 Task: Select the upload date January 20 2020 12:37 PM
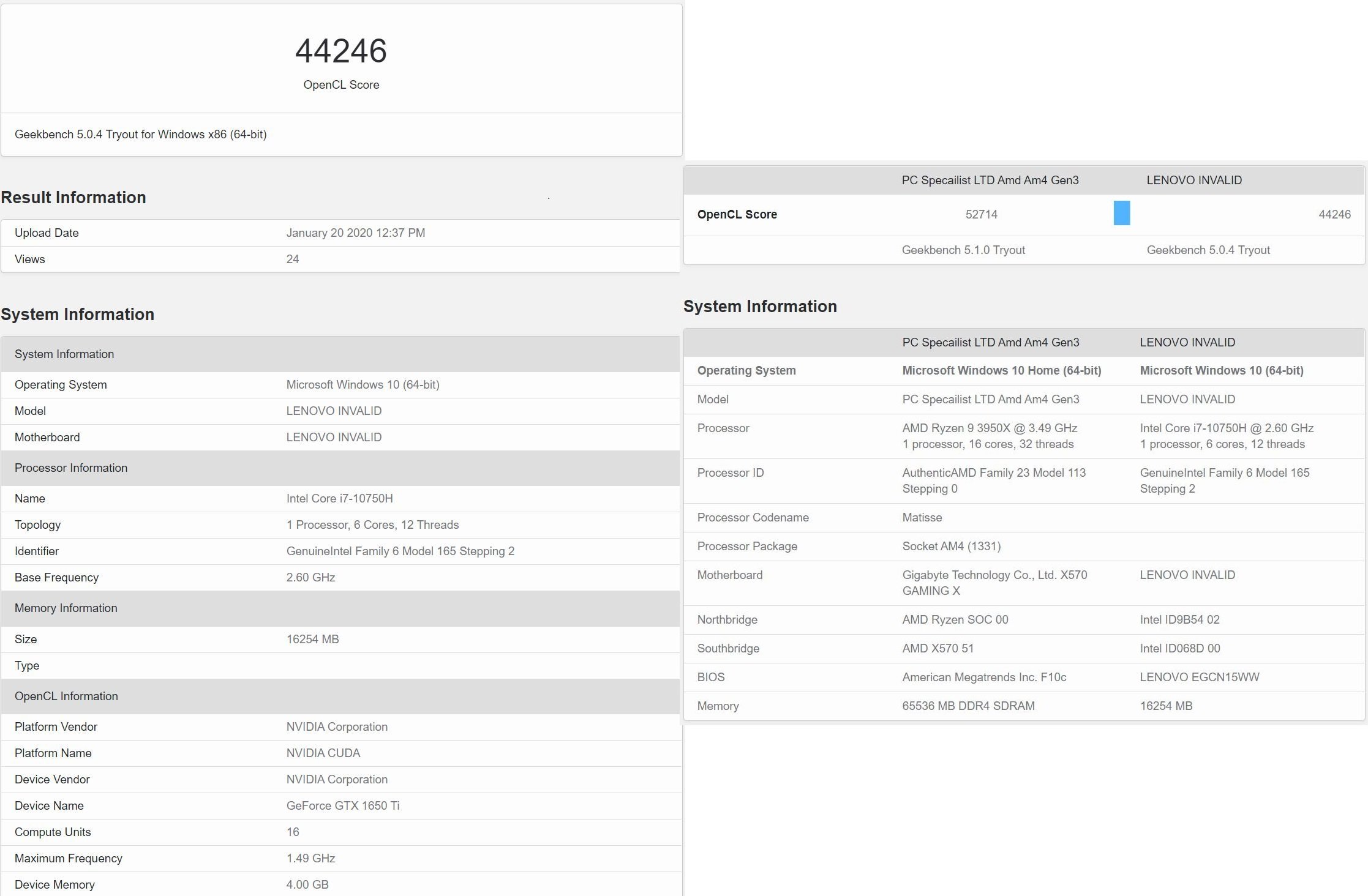[356, 233]
